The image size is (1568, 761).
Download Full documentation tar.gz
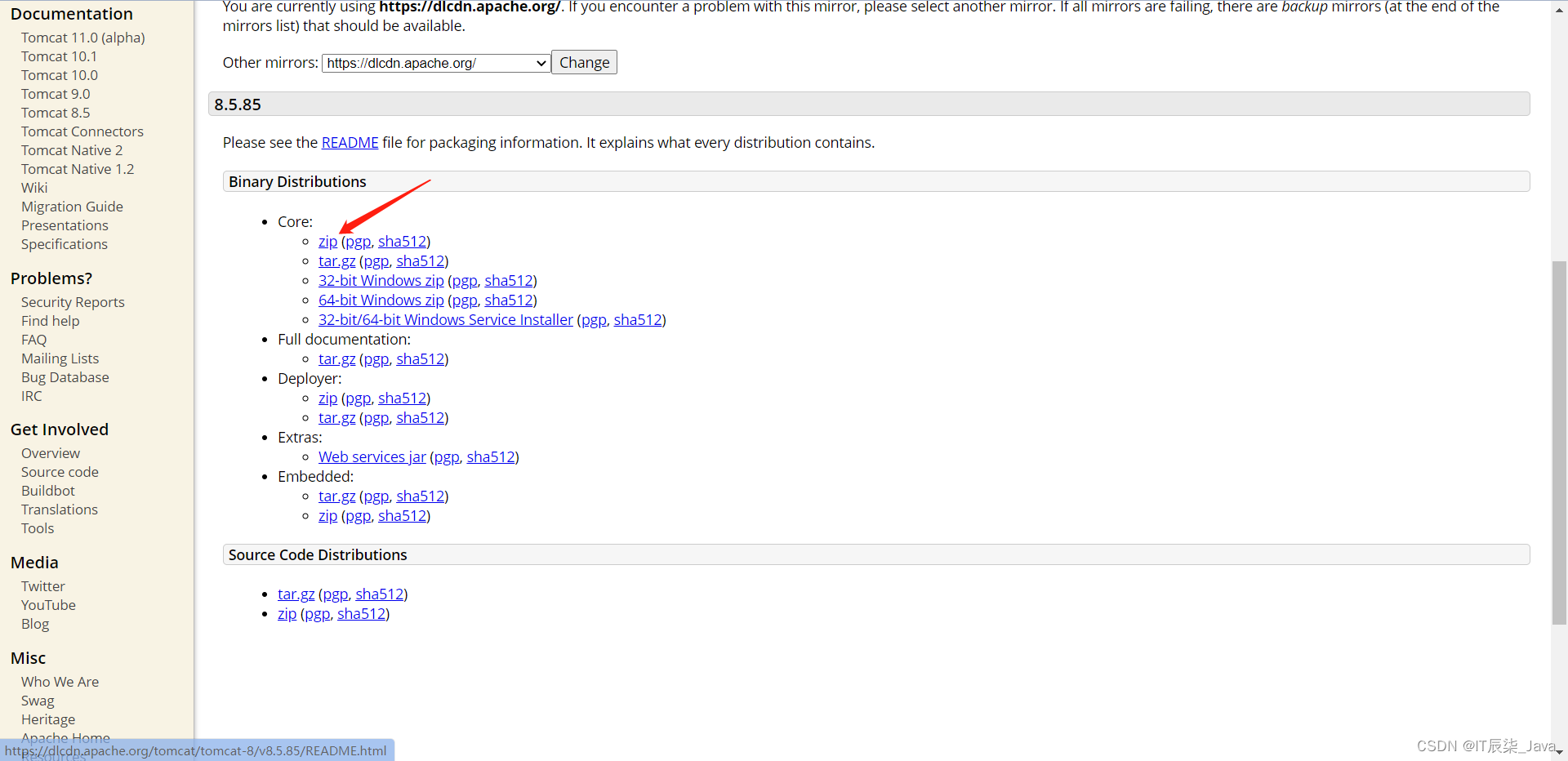coord(336,359)
